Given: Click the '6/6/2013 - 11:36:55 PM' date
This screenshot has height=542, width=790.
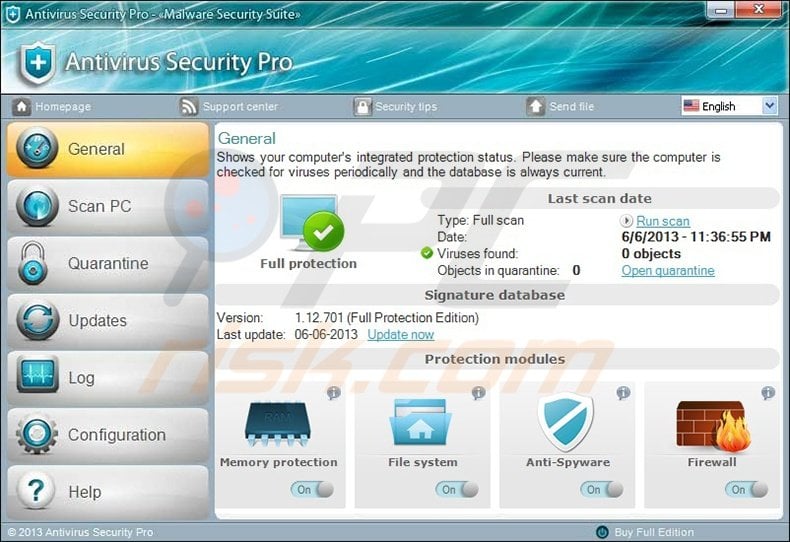Looking at the screenshot, I should tap(696, 237).
